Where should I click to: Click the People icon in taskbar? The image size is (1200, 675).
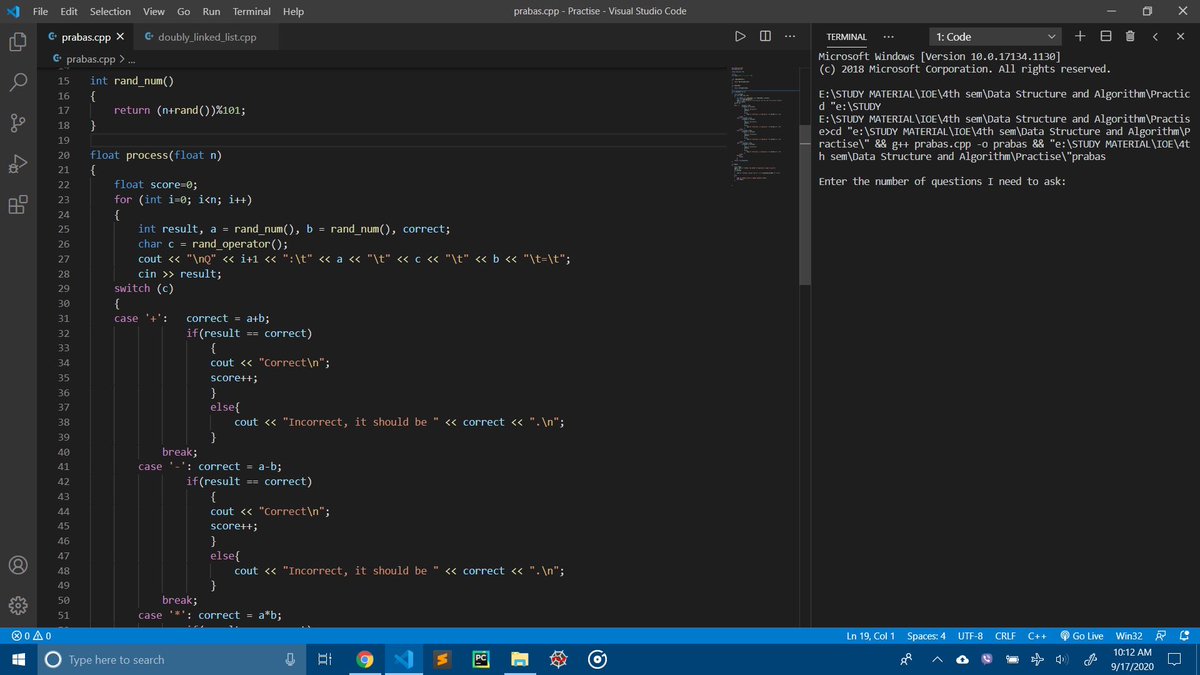[x=906, y=660]
